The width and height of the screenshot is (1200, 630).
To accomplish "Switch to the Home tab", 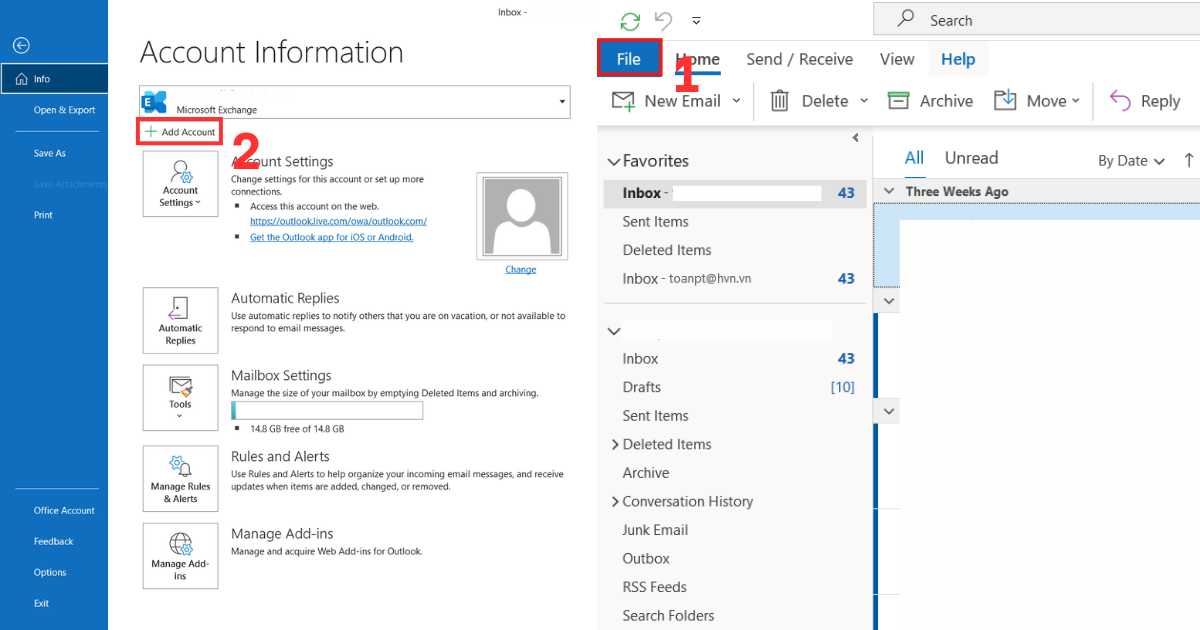I will (x=698, y=59).
